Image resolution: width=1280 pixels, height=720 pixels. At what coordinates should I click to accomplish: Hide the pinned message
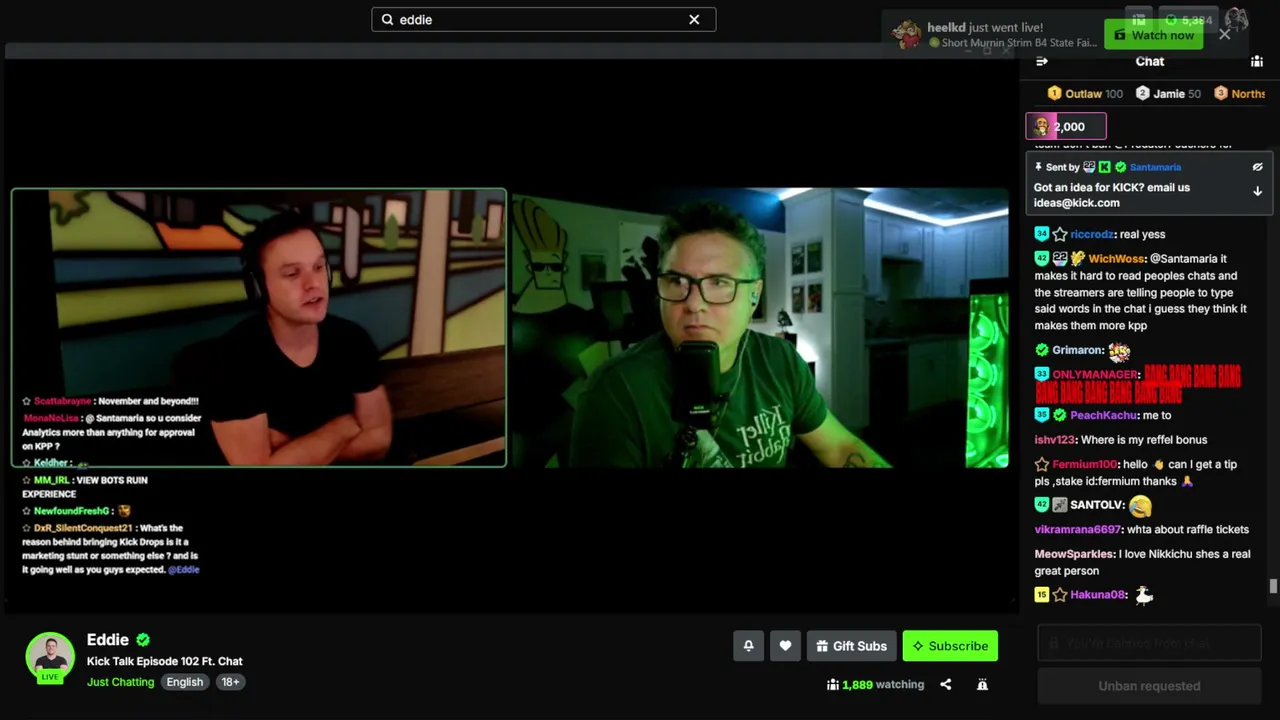tap(1257, 167)
